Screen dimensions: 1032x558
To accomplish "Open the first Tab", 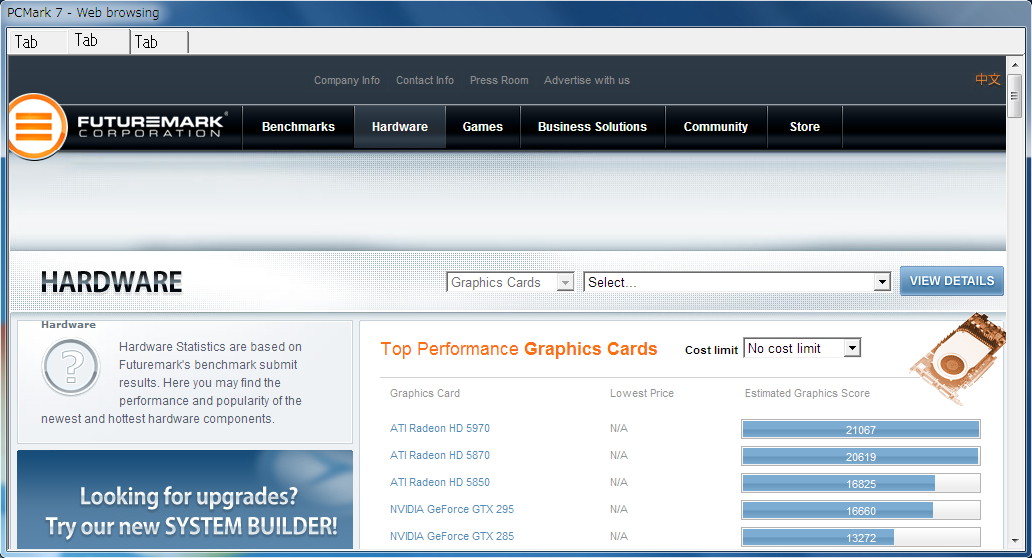I will click(38, 42).
